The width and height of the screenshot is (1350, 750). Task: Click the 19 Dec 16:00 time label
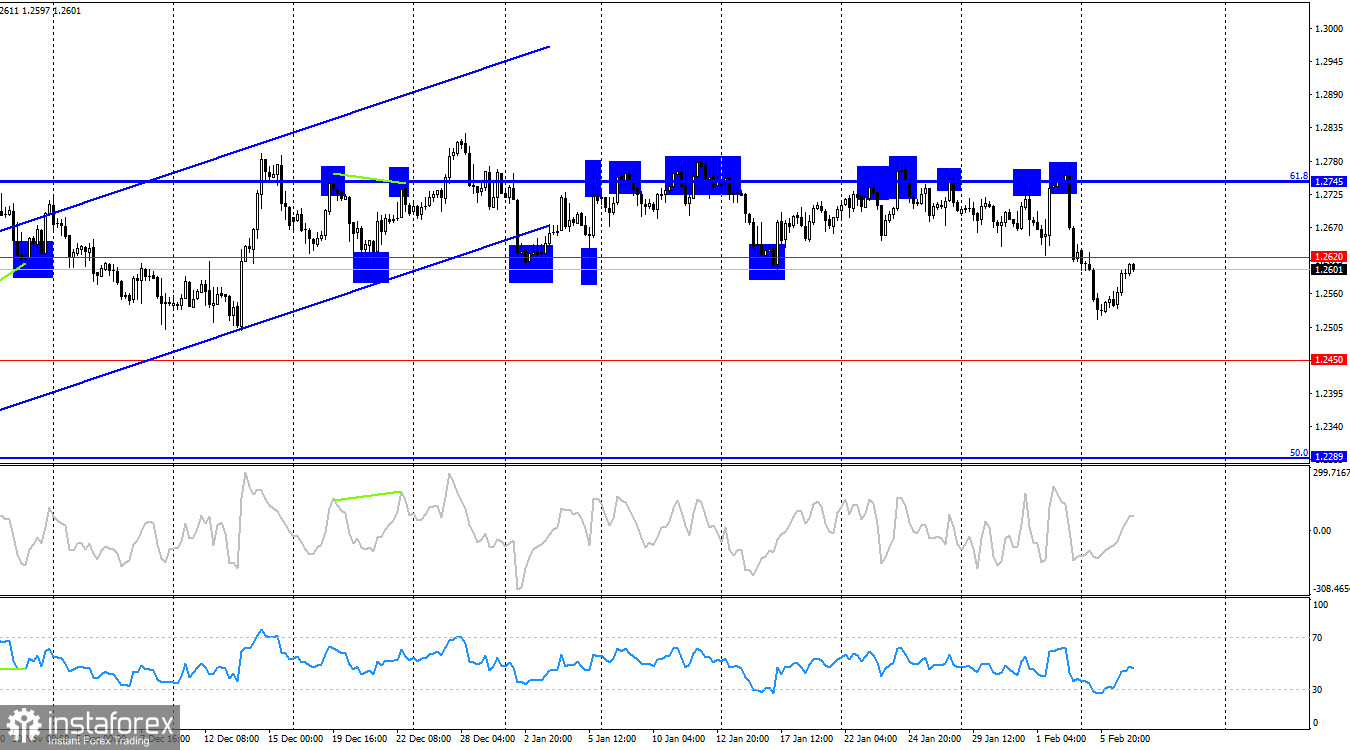361,739
